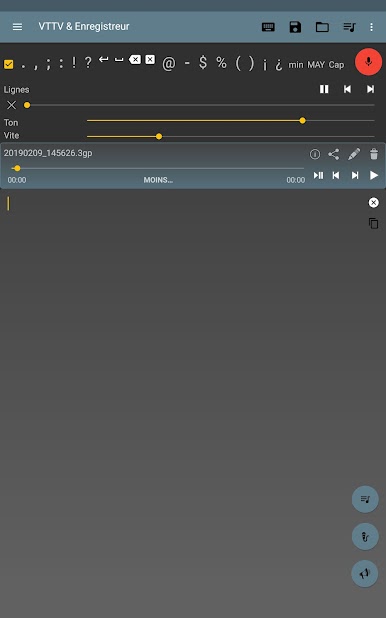This screenshot has width=386, height=618.
Task: Share the recording 20190209_145626.3gp
Action: (334, 154)
